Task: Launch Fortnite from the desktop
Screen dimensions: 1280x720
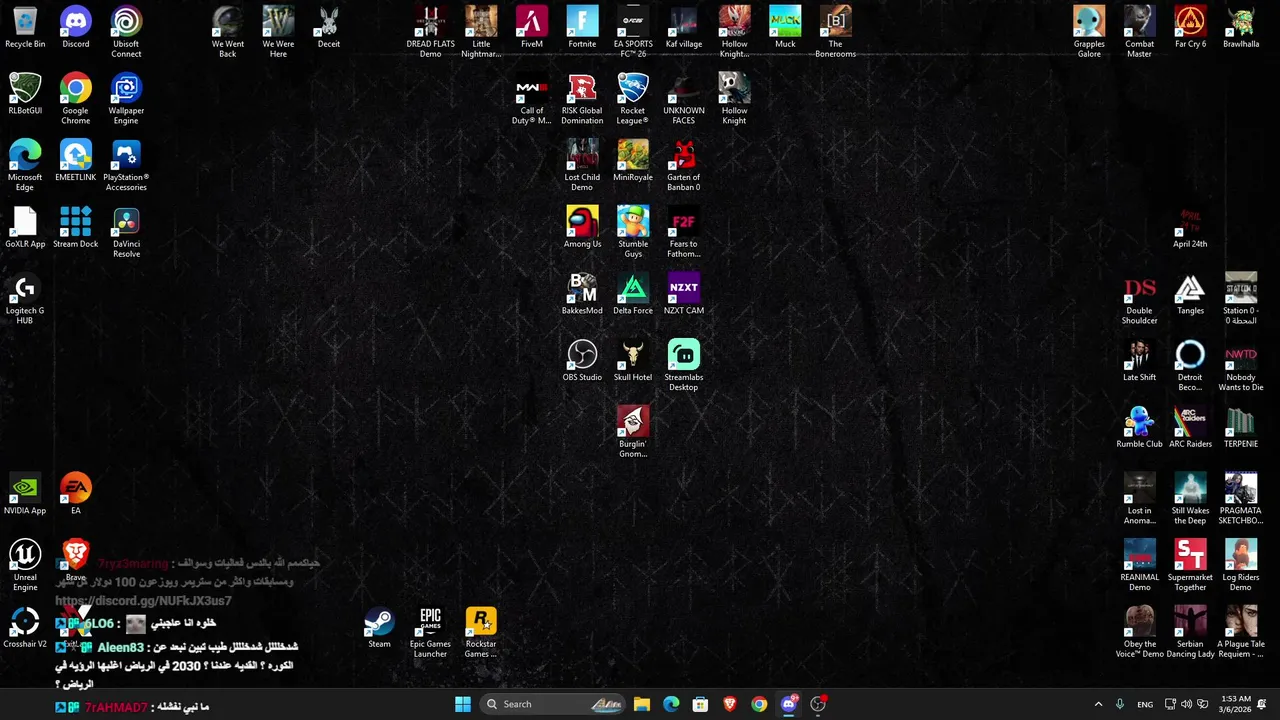Action: [582, 28]
